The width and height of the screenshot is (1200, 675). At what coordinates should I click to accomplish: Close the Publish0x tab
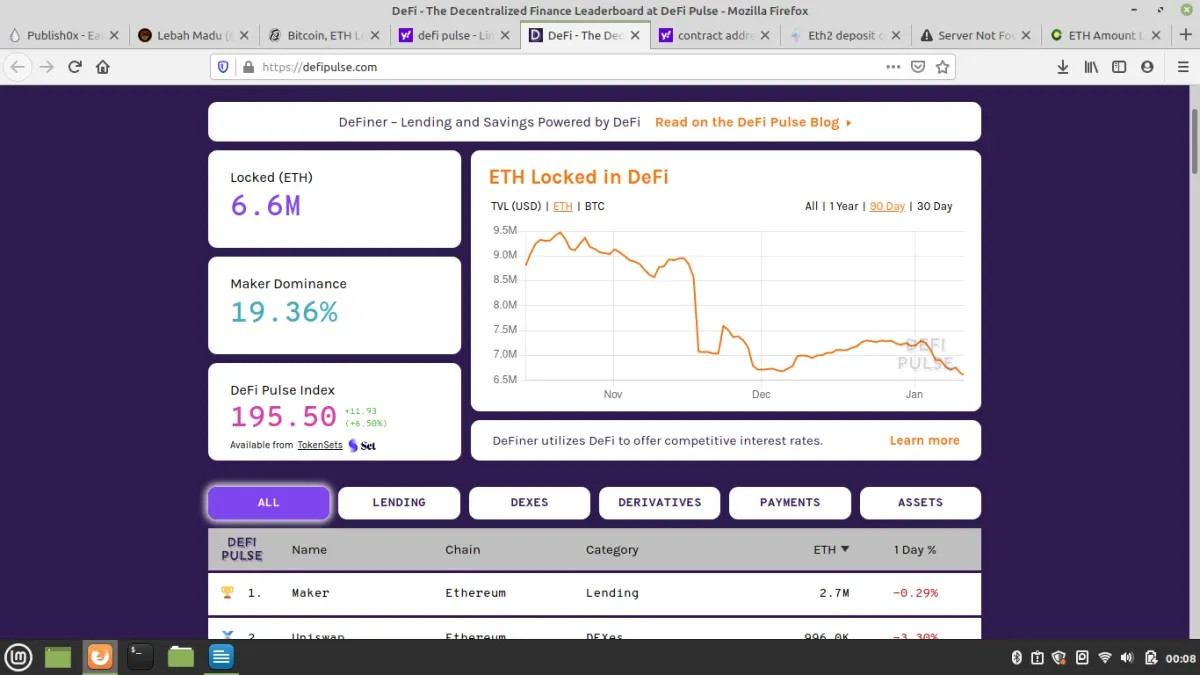(114, 35)
